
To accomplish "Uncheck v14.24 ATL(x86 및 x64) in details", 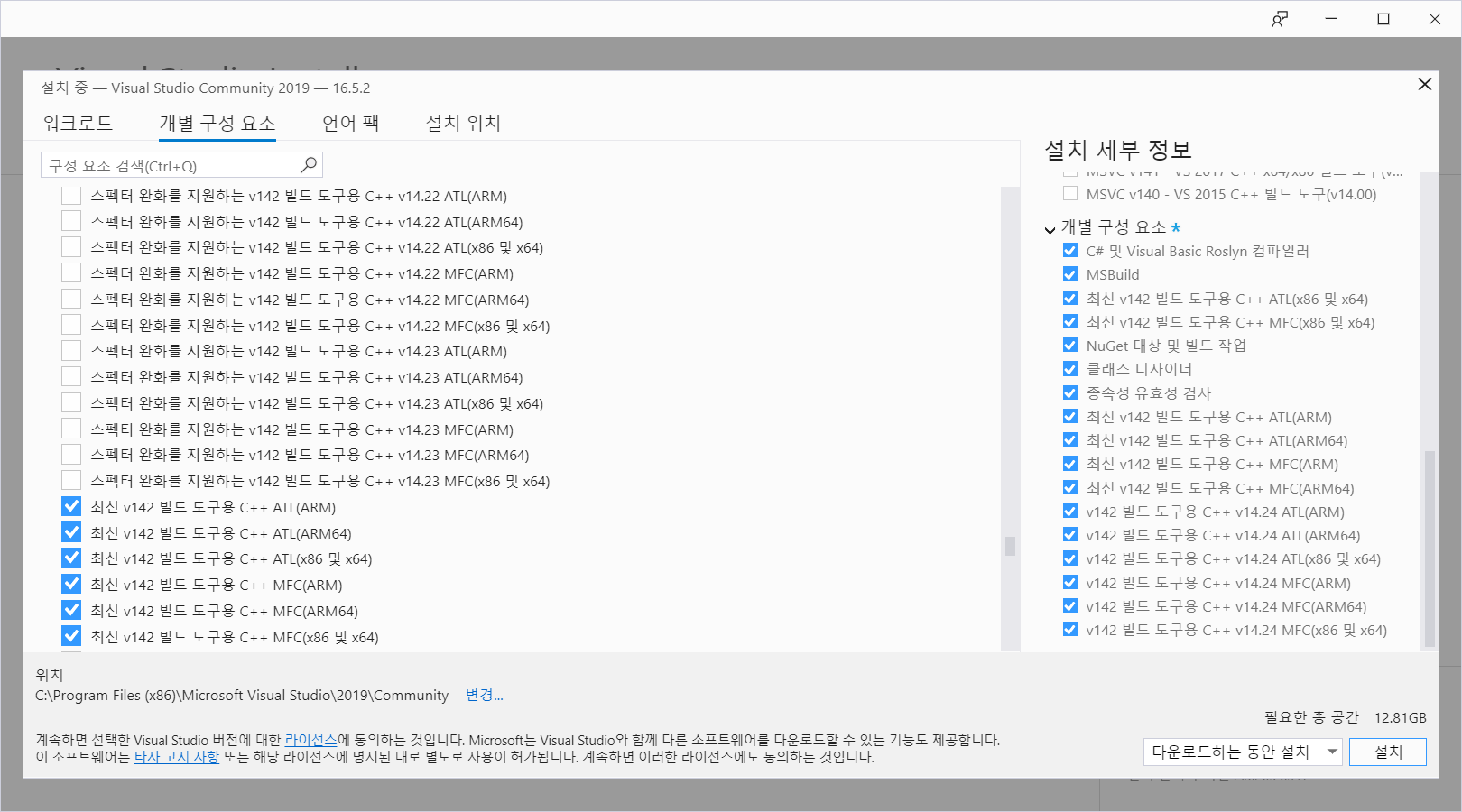I will click(1070, 558).
